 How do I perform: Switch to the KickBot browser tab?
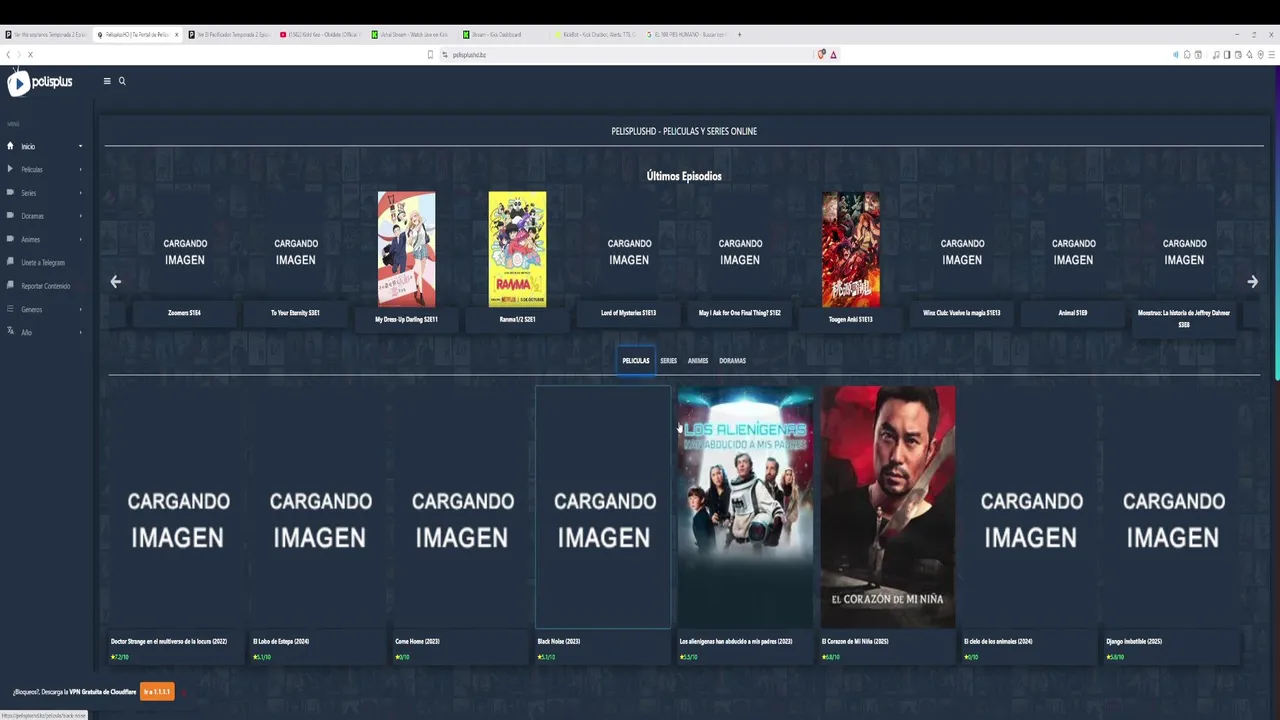595,34
